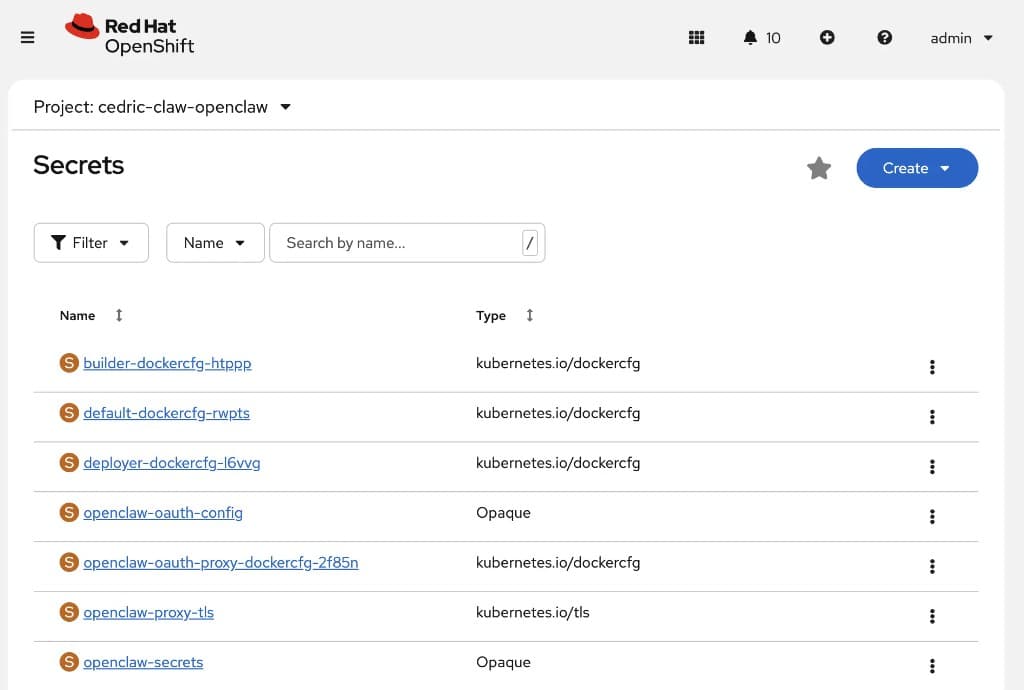Open the notifications bell showing 10 alerts

[x=761, y=37]
